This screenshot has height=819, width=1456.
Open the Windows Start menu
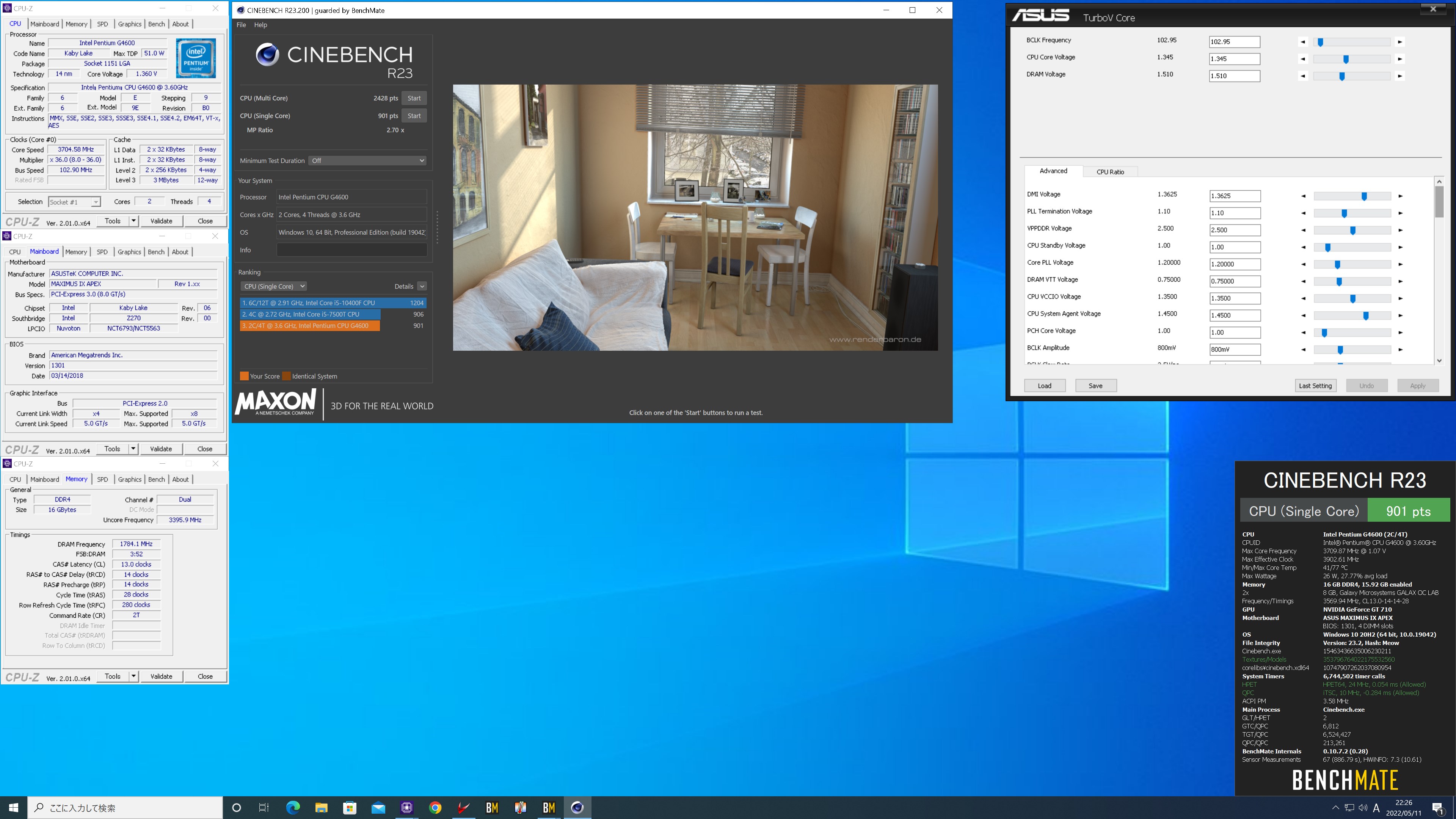click(x=14, y=808)
